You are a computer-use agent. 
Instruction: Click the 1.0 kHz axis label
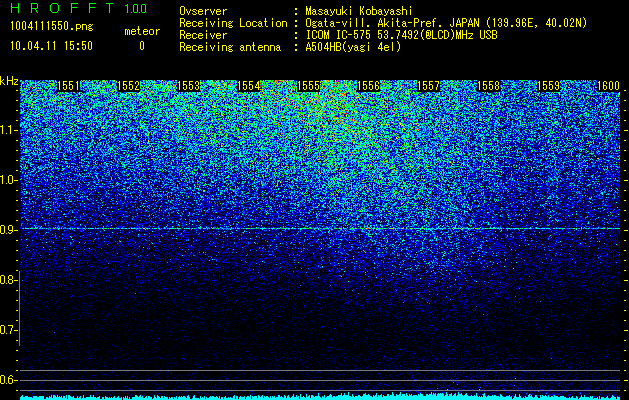[x=8, y=180]
